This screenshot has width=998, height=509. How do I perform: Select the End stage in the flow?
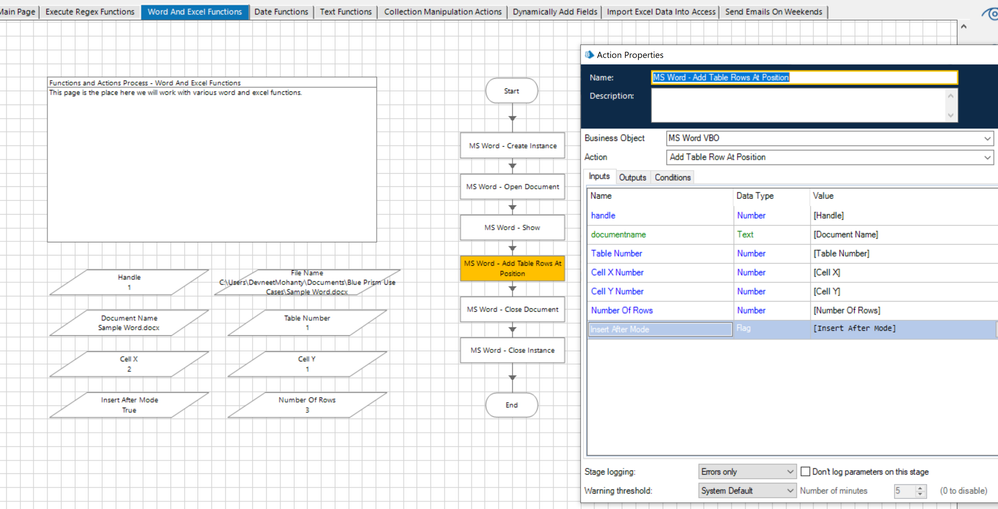511,405
